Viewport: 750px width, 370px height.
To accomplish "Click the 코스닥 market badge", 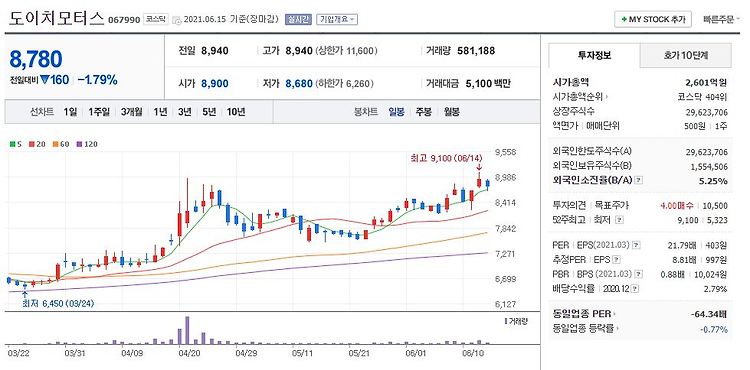I will click(x=155, y=20).
